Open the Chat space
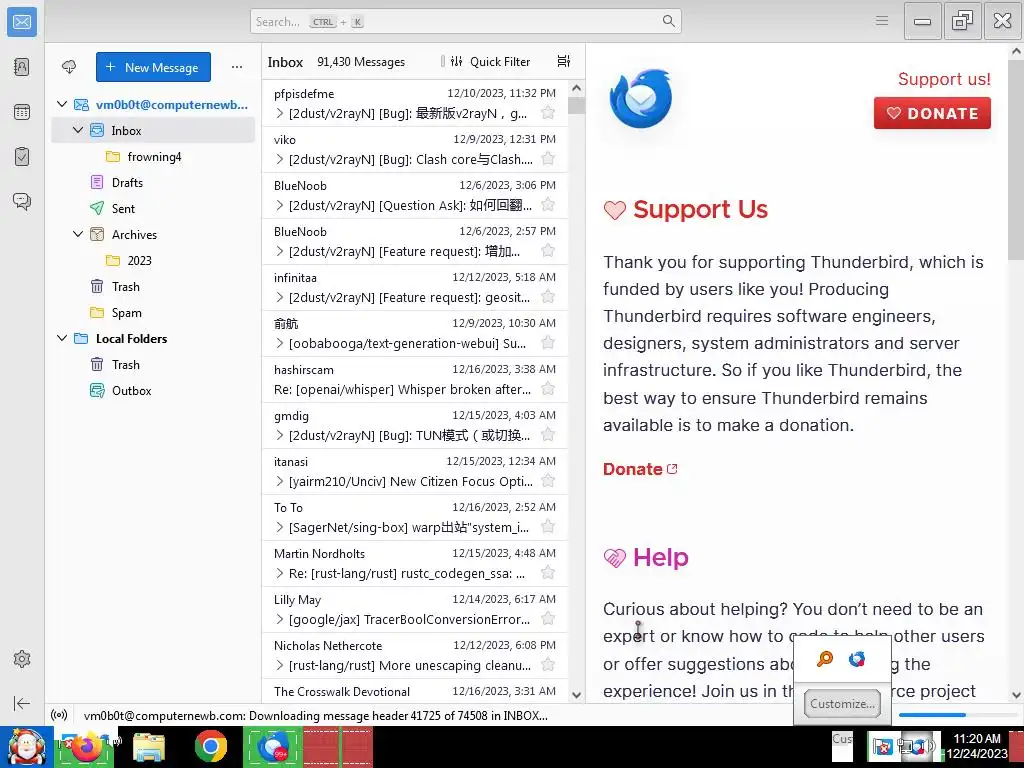Viewport: 1024px width, 768px height. pyautogui.click(x=22, y=201)
